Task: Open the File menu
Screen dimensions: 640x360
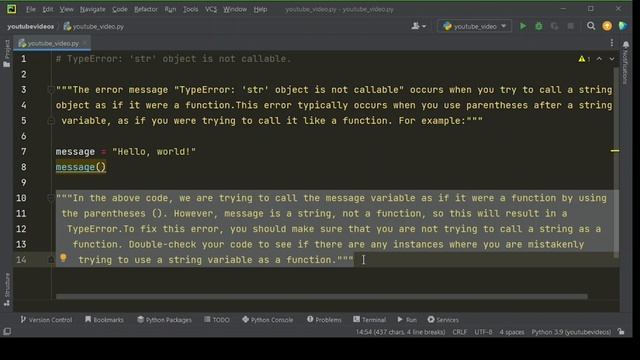Action: (x=31, y=9)
